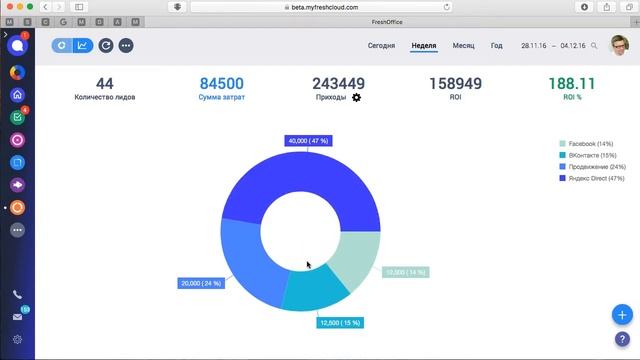The width and height of the screenshot is (640, 360).
Task: Click the 40,000 (47 %) chart label
Action: click(x=308, y=141)
